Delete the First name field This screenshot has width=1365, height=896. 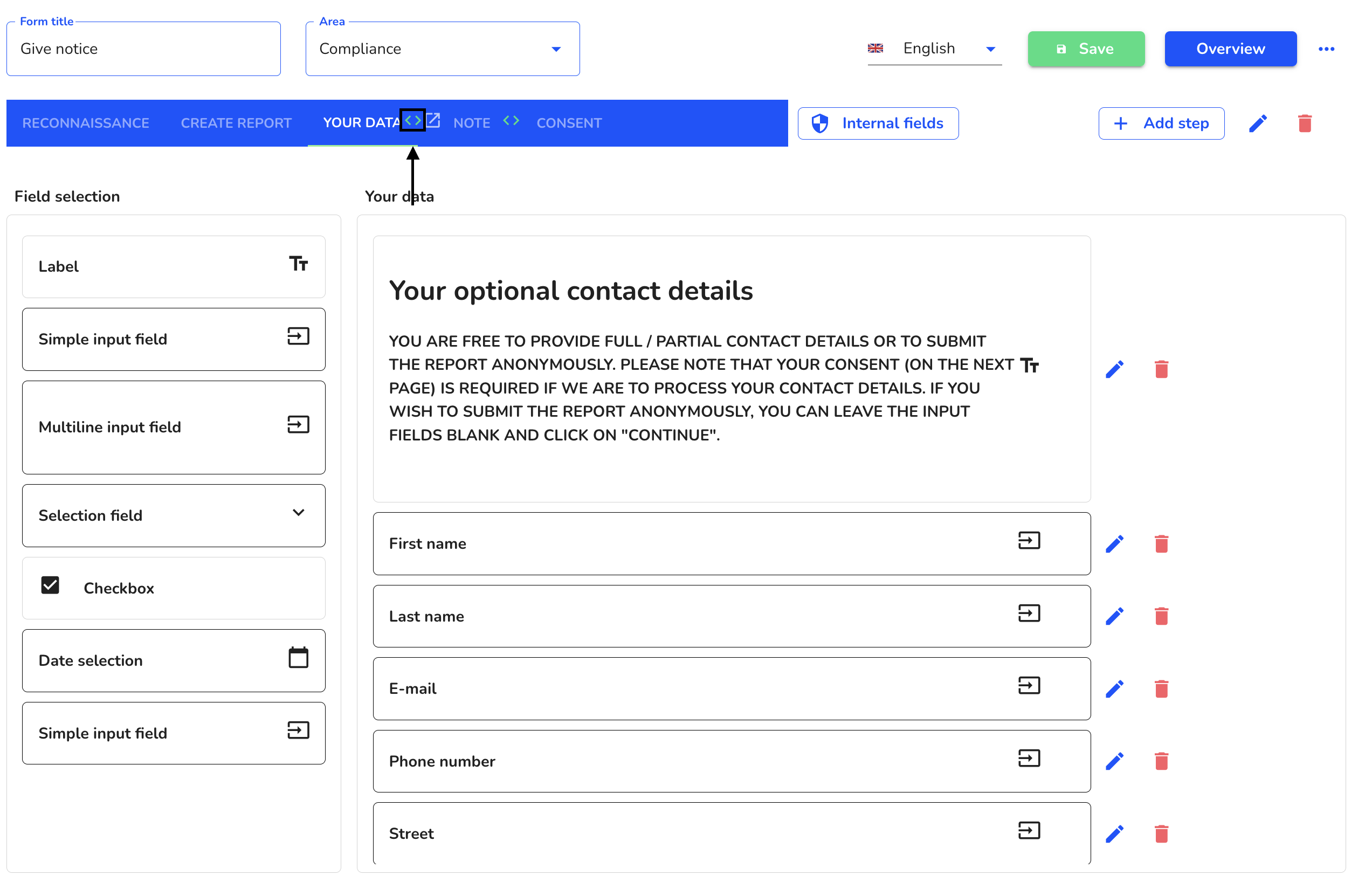(1161, 544)
